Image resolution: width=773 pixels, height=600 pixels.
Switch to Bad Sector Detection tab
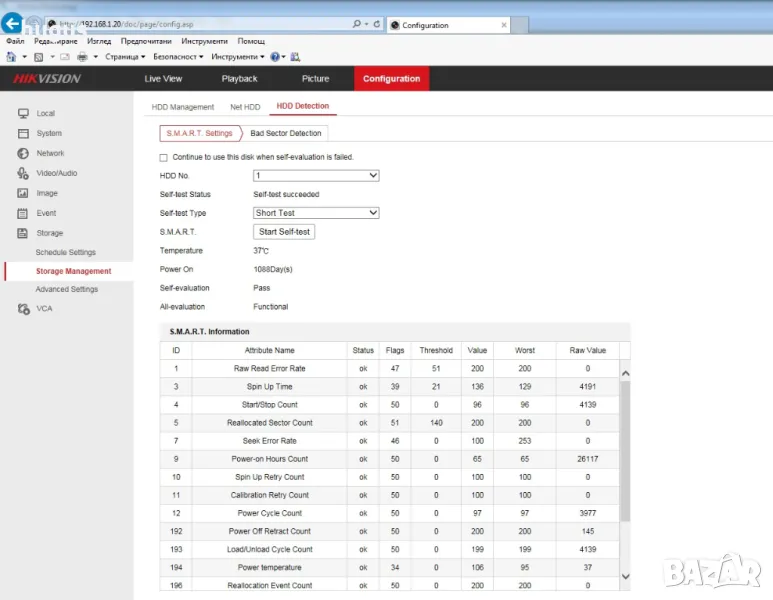tap(286, 133)
